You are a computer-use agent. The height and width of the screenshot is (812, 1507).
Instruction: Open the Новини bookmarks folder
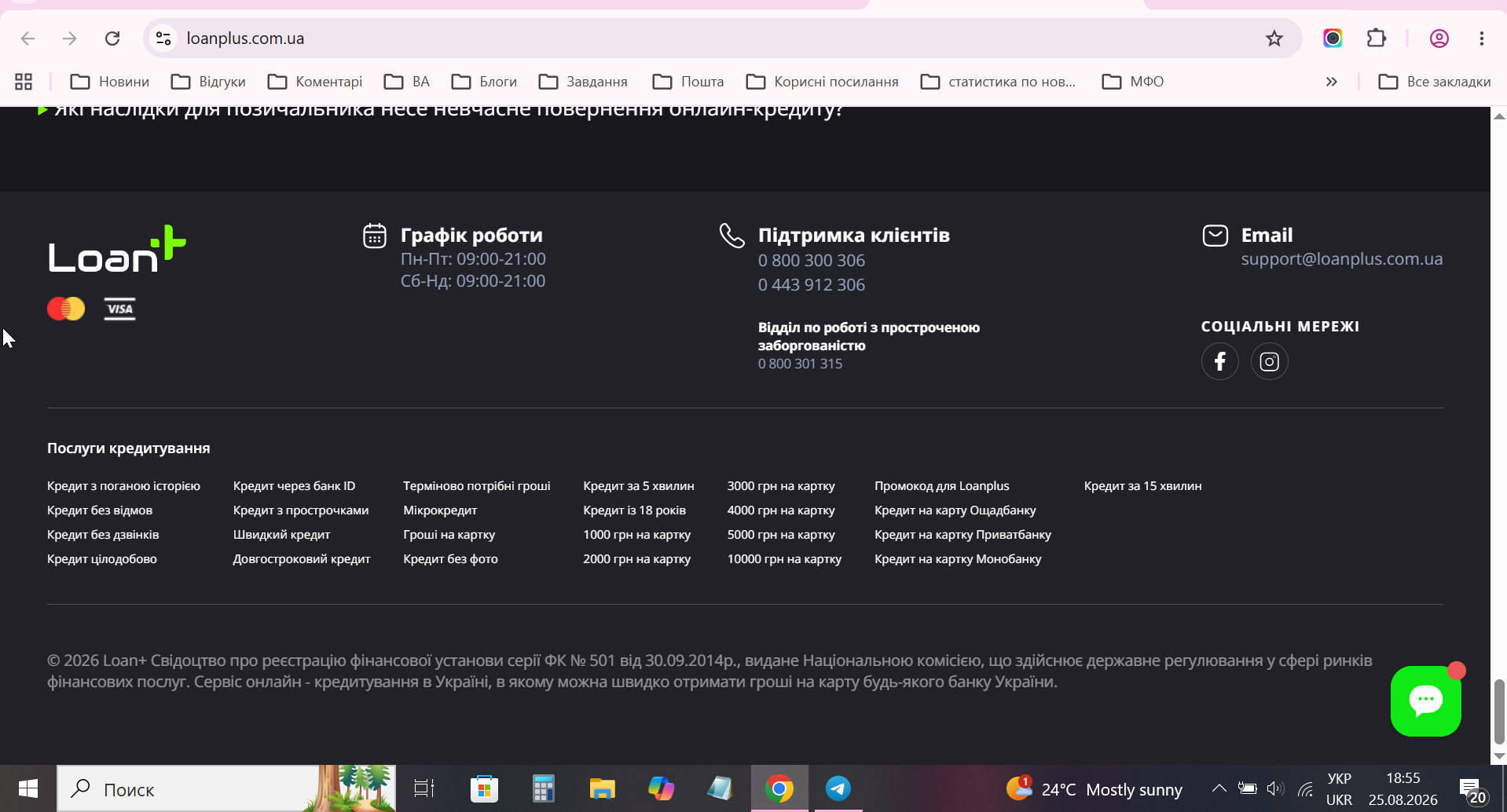tap(110, 82)
